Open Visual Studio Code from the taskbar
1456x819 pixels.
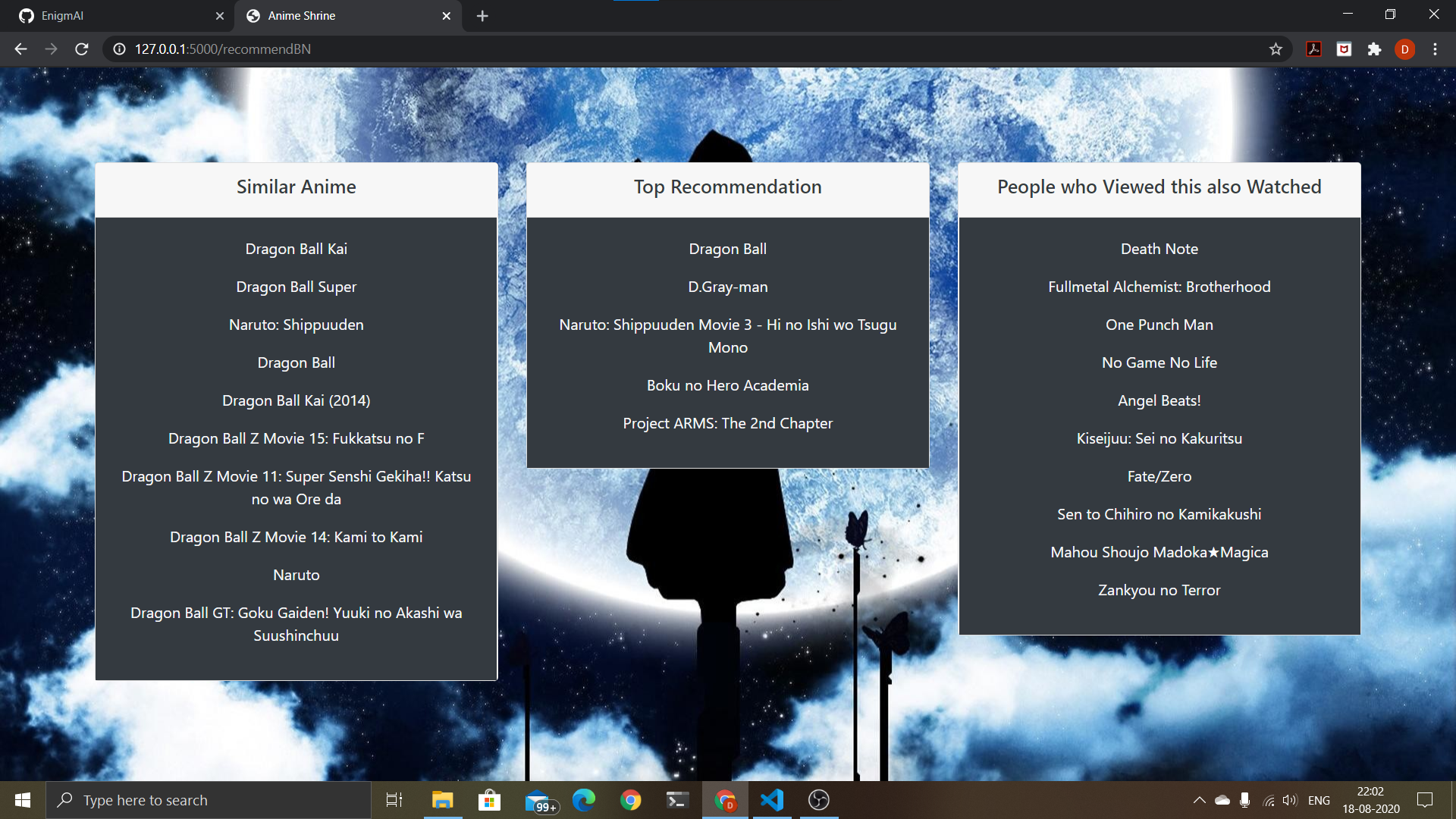[x=771, y=800]
